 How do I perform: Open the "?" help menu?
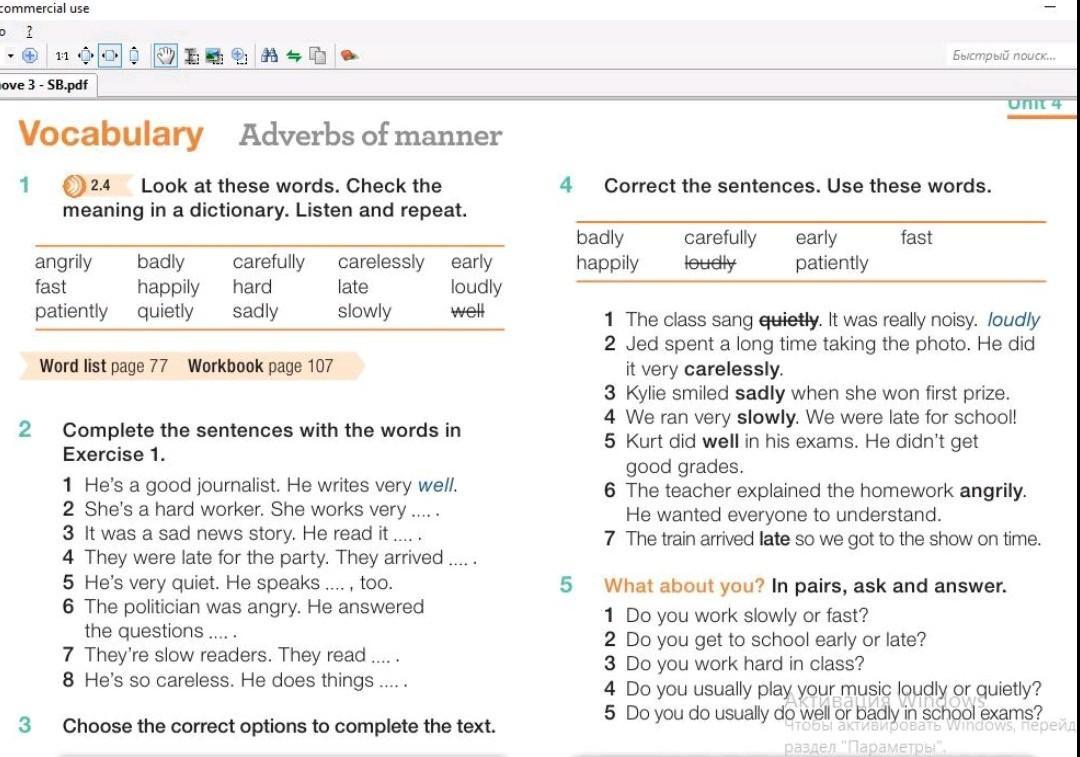(x=29, y=32)
